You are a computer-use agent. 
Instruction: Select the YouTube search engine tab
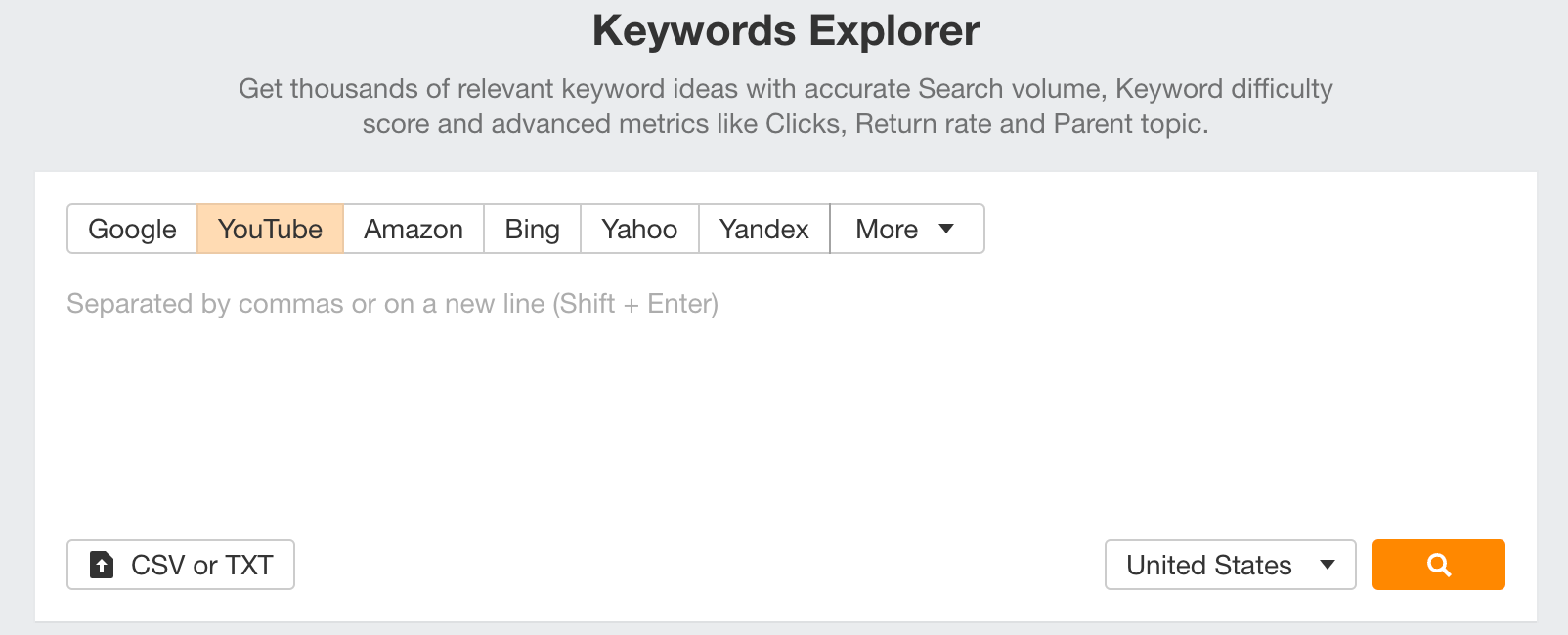click(x=270, y=229)
